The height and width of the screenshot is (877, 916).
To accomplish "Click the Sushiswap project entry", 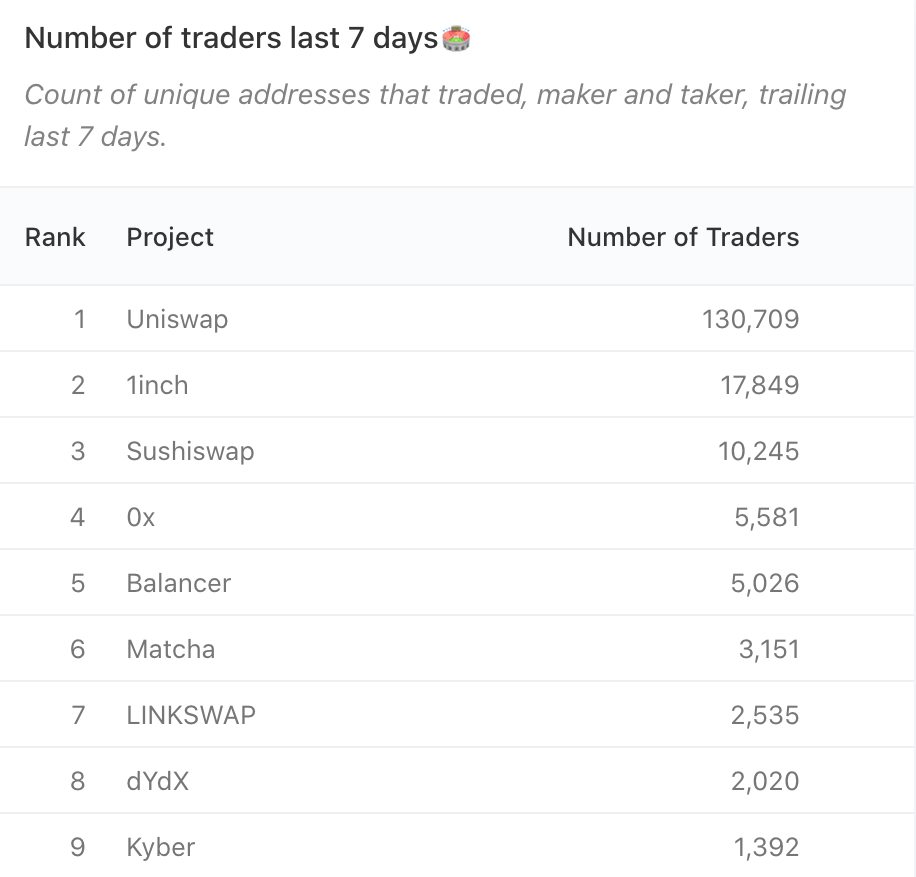I will (190, 452).
